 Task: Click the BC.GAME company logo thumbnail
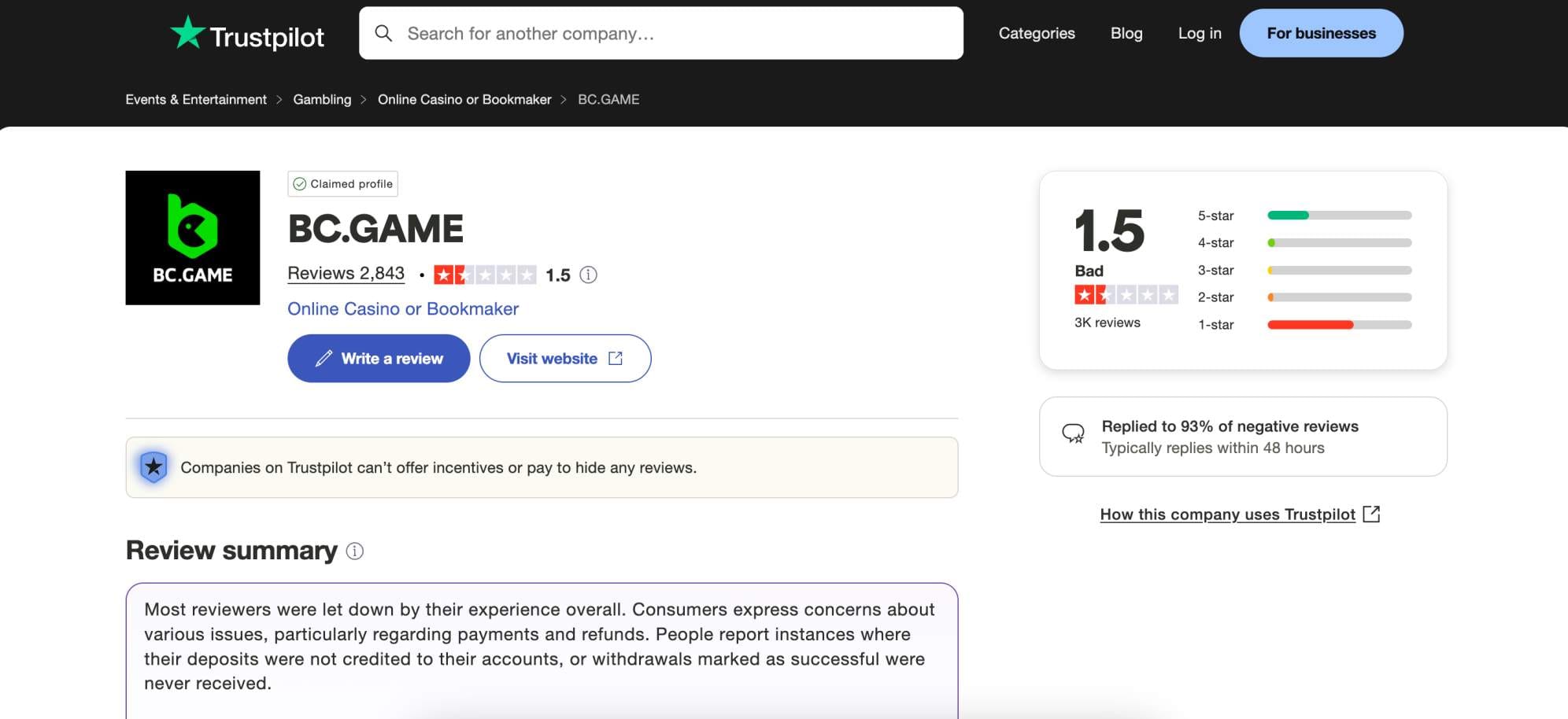tap(193, 238)
